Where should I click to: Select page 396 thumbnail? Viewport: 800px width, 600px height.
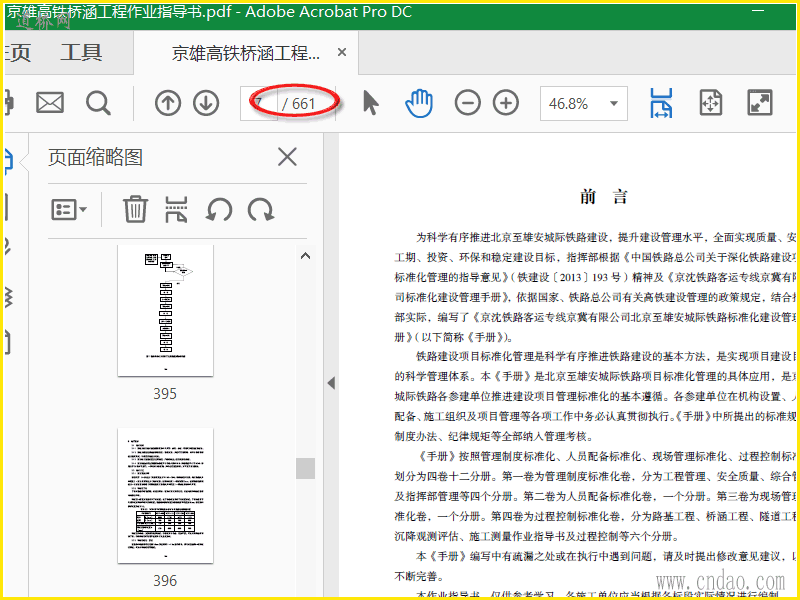(165, 496)
